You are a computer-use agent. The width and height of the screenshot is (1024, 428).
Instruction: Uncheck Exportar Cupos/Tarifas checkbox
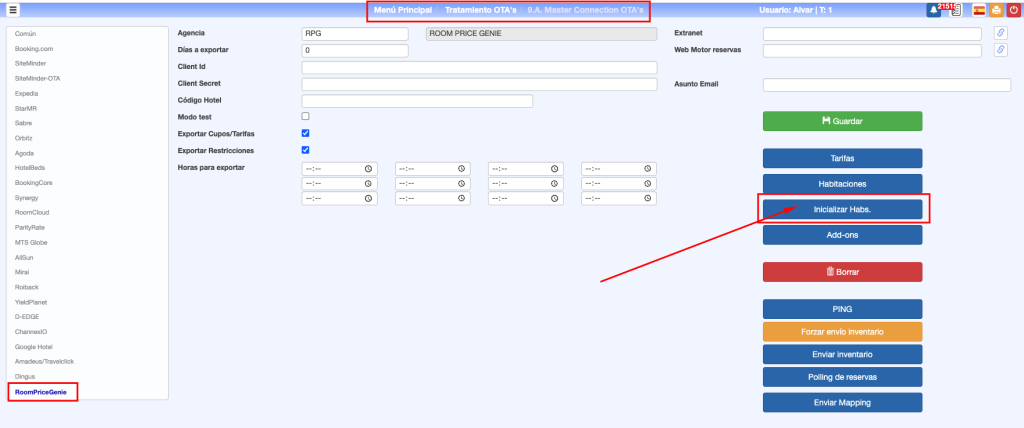tap(306, 133)
